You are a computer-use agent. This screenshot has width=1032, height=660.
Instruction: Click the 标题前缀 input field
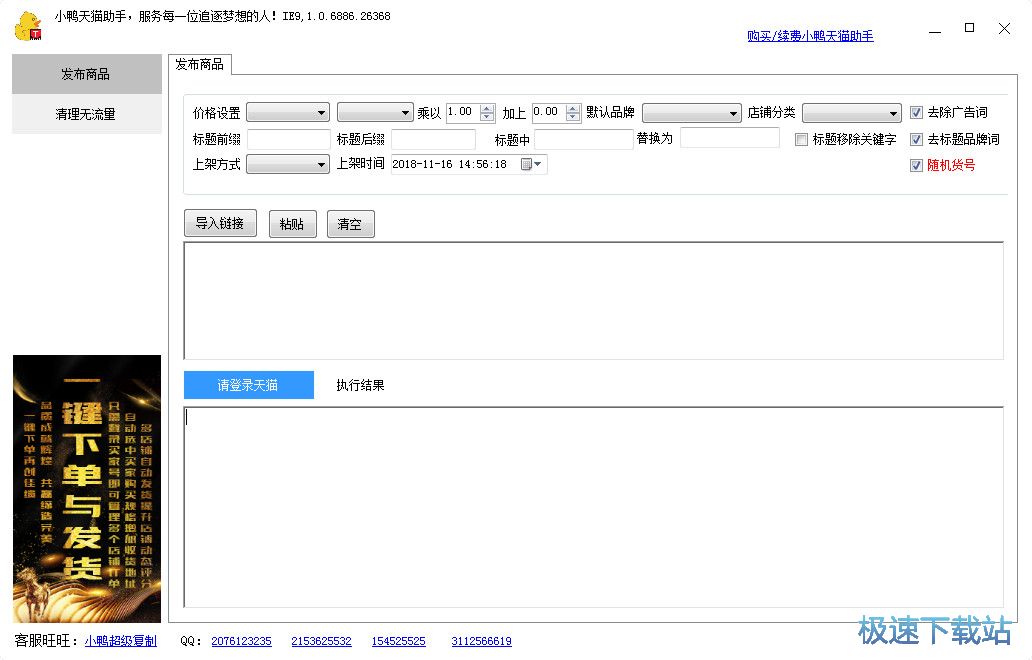coord(288,140)
